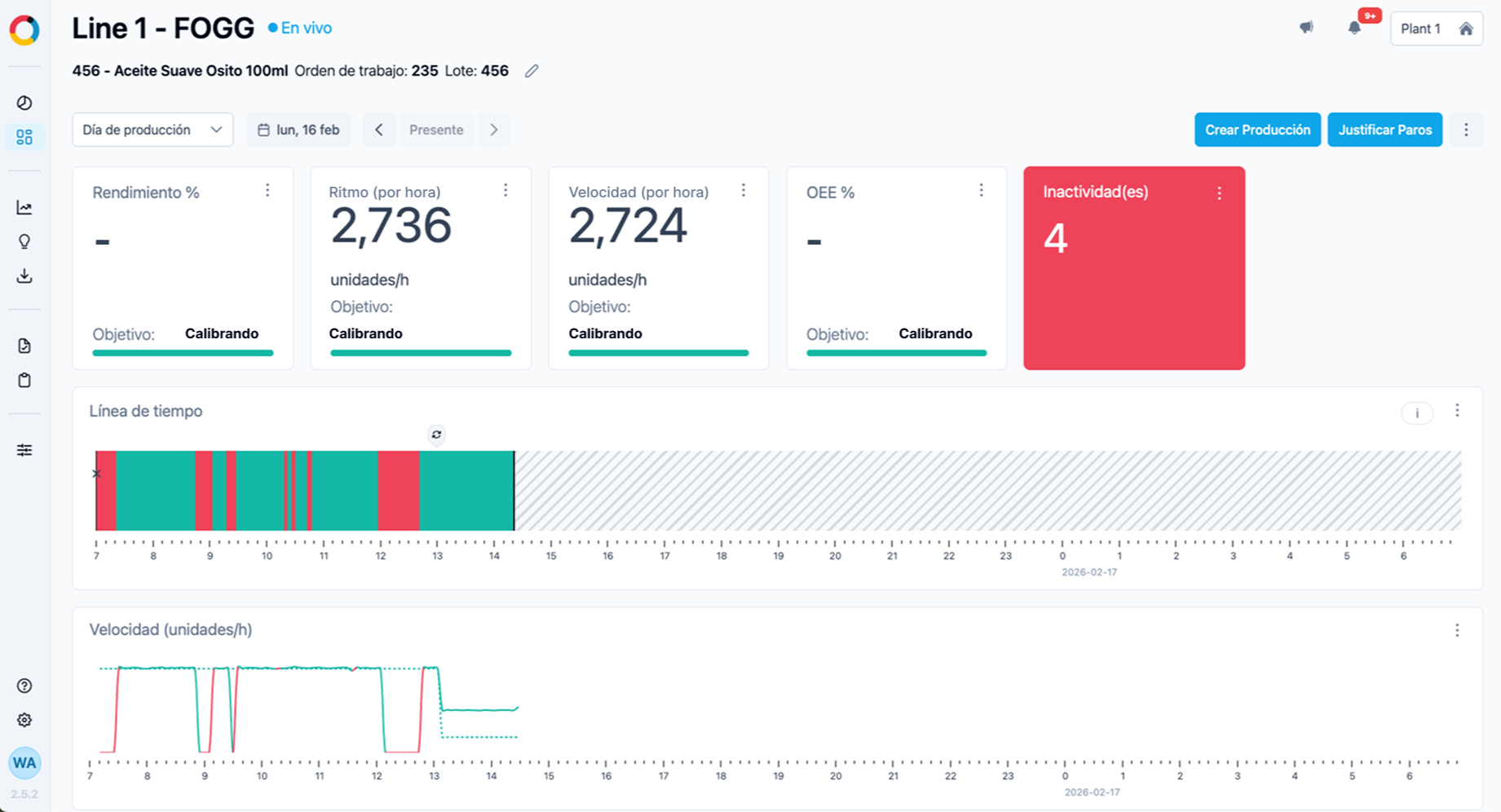Click the Presente button
Image resolution: width=1501 pixels, height=812 pixels.
(x=436, y=130)
